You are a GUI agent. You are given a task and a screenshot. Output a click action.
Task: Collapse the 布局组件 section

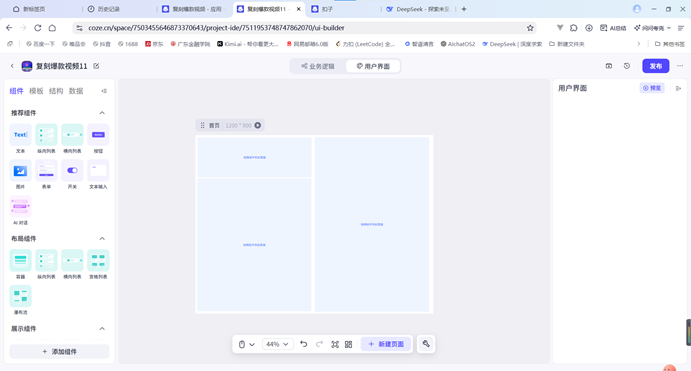click(102, 239)
